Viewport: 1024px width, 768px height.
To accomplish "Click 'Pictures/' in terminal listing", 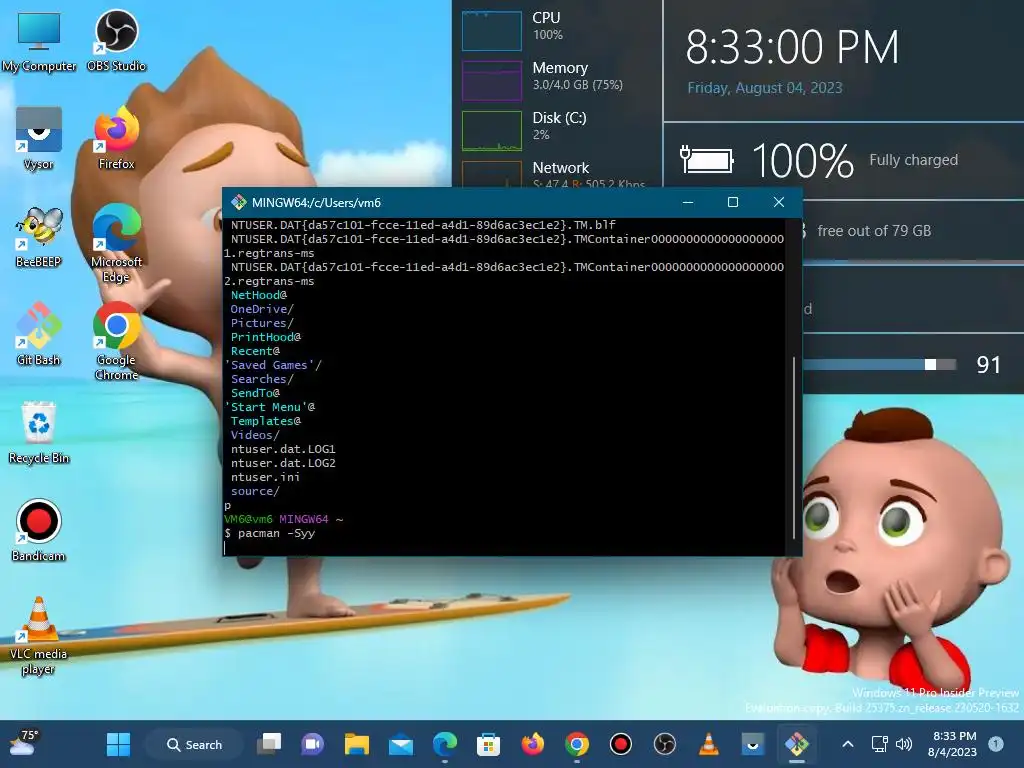I will [x=262, y=323].
